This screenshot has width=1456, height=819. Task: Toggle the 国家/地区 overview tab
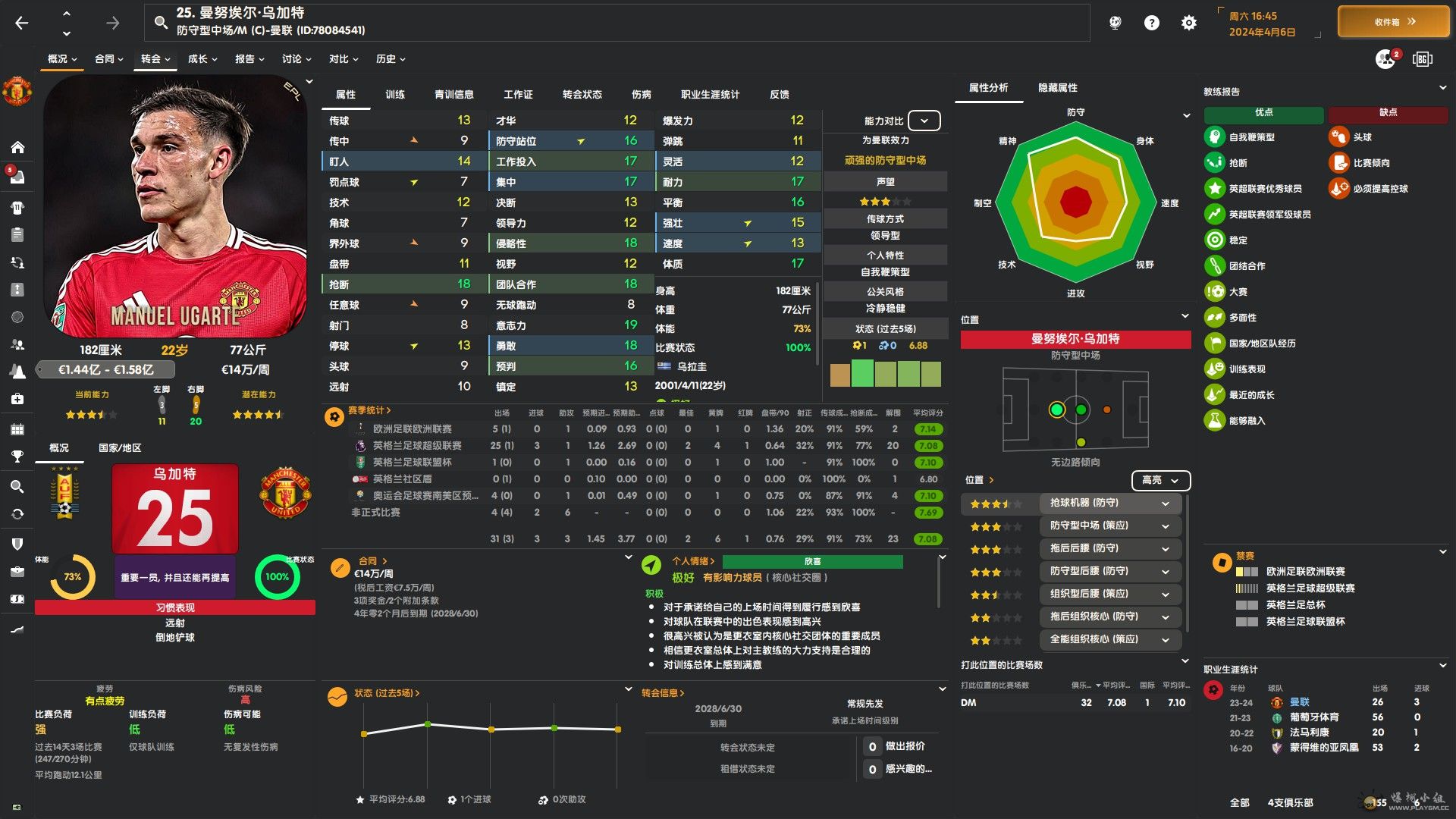coord(120,448)
